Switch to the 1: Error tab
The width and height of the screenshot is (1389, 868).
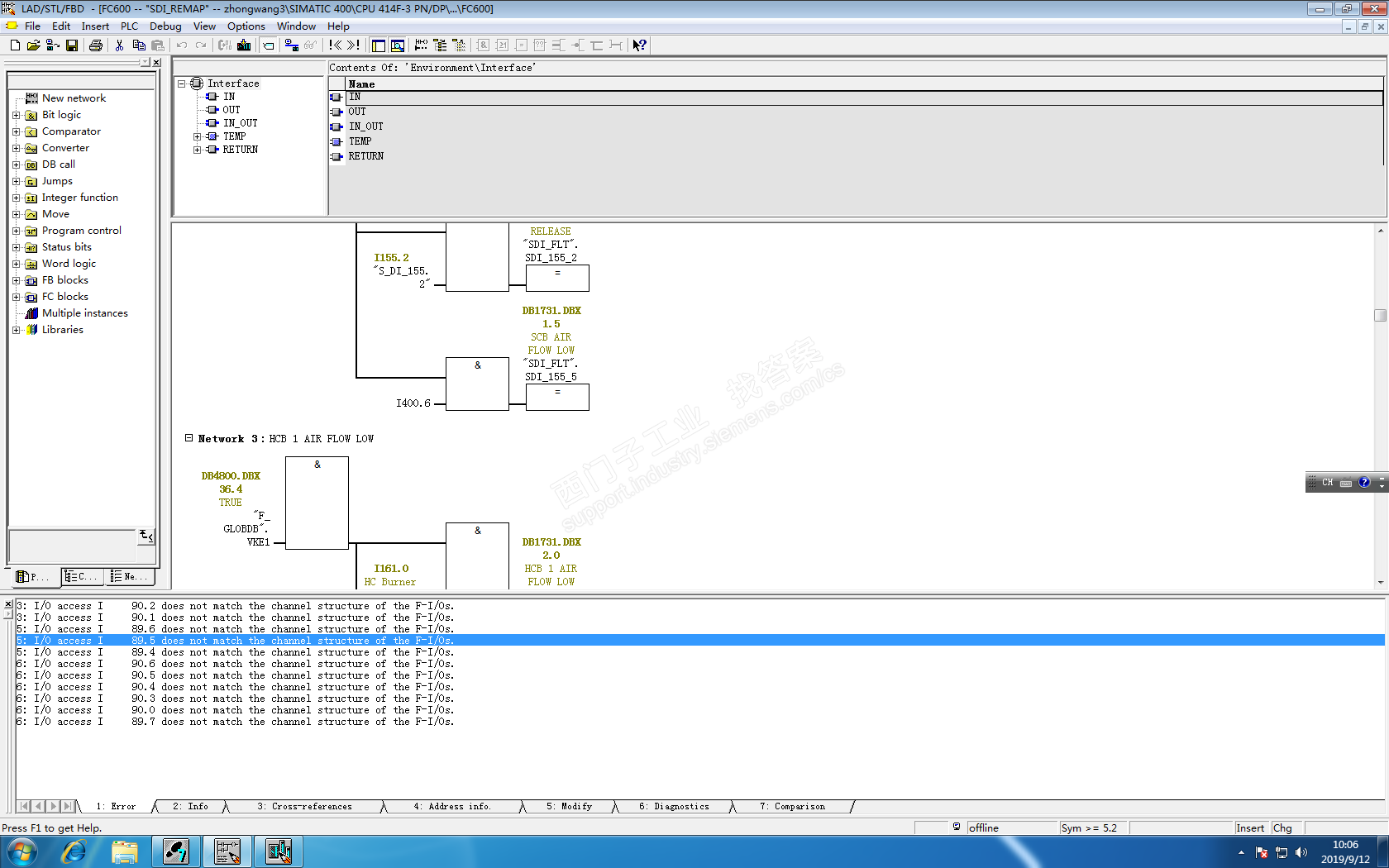click(116, 807)
